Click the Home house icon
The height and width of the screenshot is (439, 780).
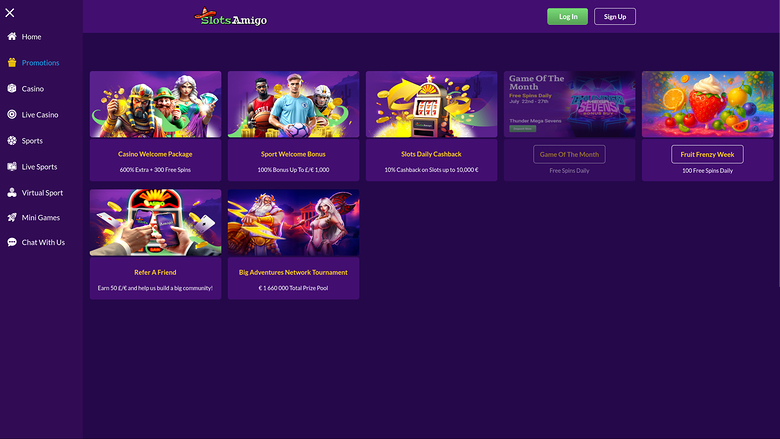[x=12, y=36]
